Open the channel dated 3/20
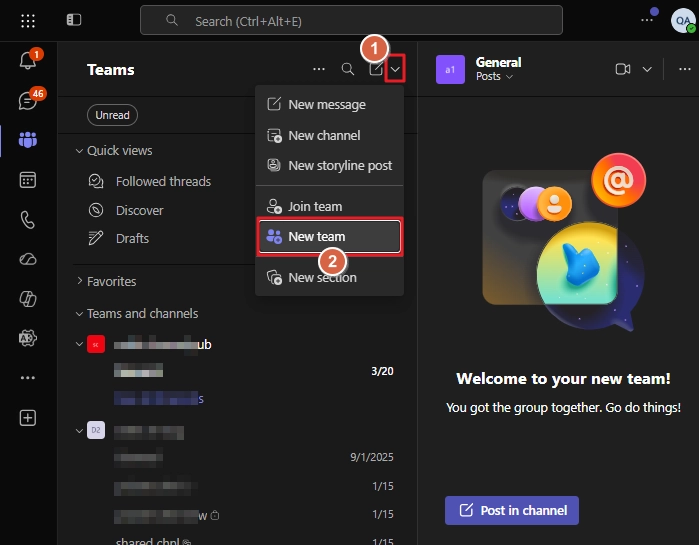Viewport: 699px width, 545px height. tap(254, 371)
